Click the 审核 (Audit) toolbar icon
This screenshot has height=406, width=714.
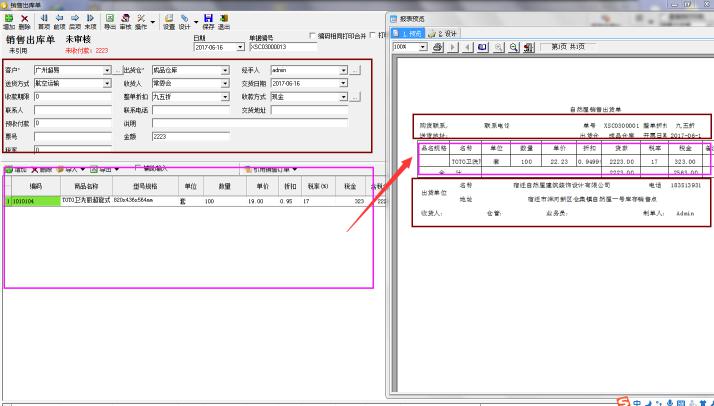click(125, 21)
